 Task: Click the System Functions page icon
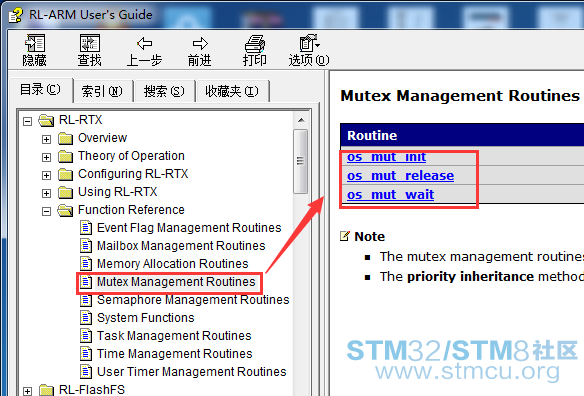(86, 317)
